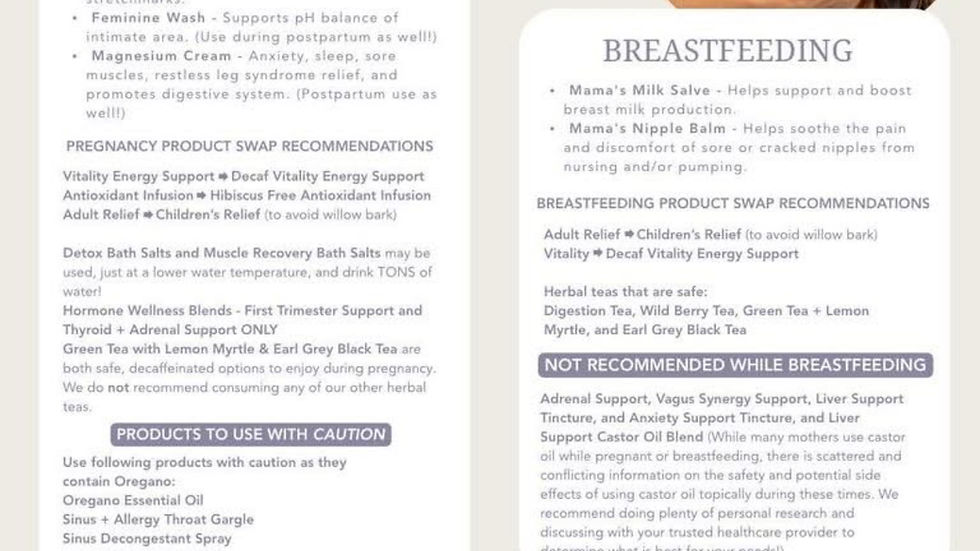
Task: Click the arrow between "Vitality" and "Decaf Vitality" under breastfeeding
Action: (598, 254)
